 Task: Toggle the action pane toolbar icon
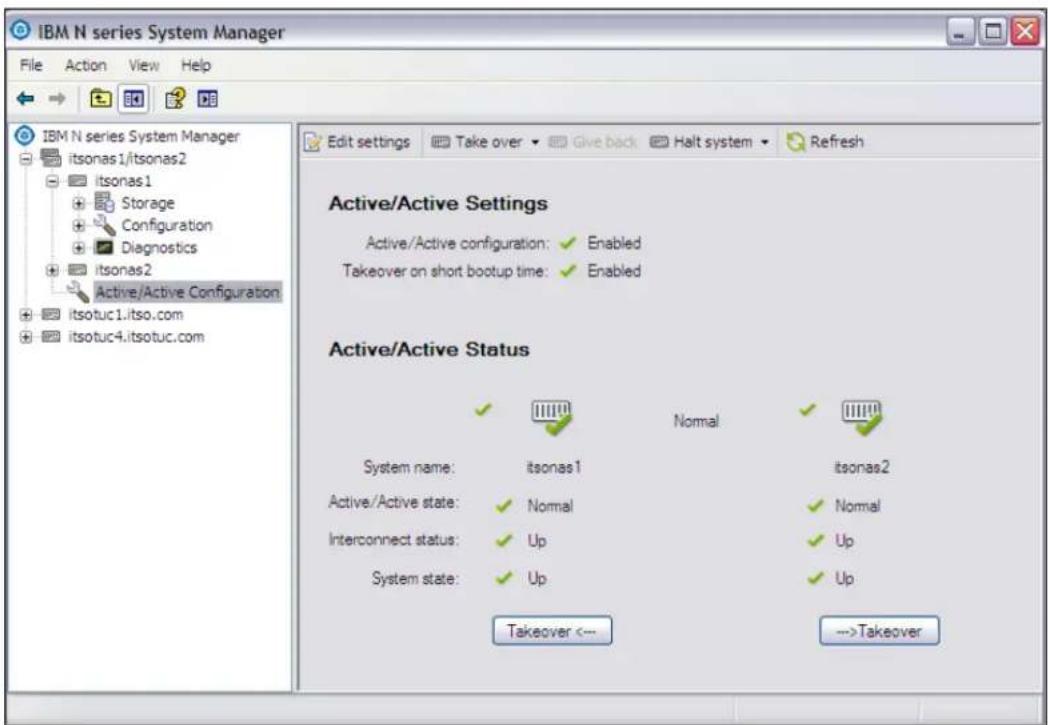[207, 99]
